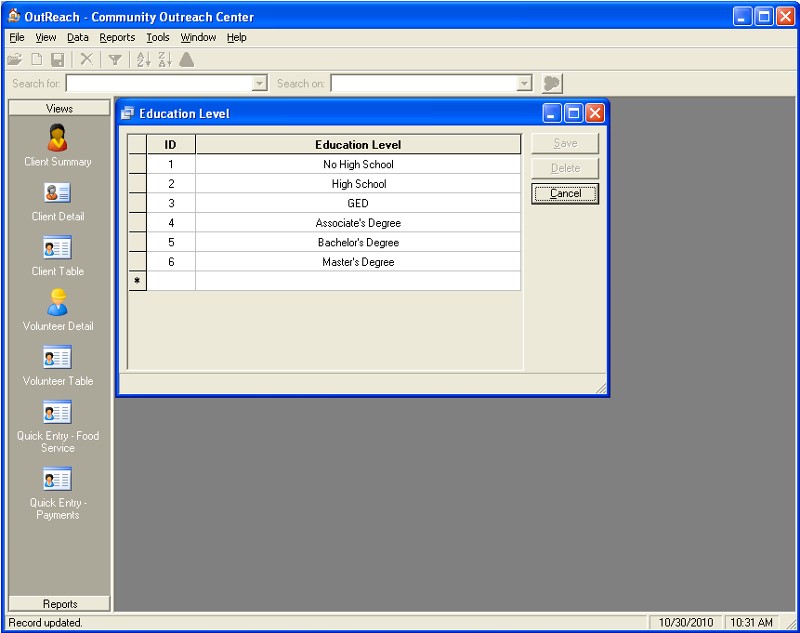Open the Data menu
The image size is (800, 633).
[x=78, y=37]
